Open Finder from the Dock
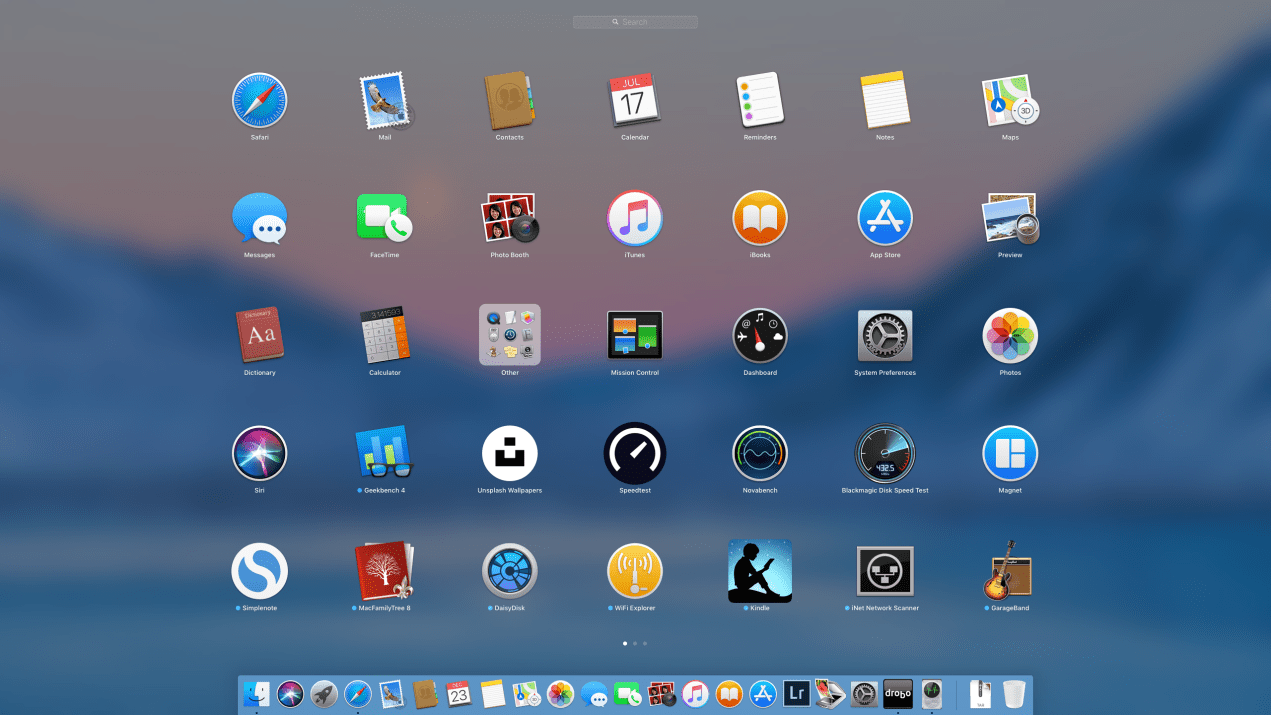This screenshot has width=1271, height=715. coord(257,693)
